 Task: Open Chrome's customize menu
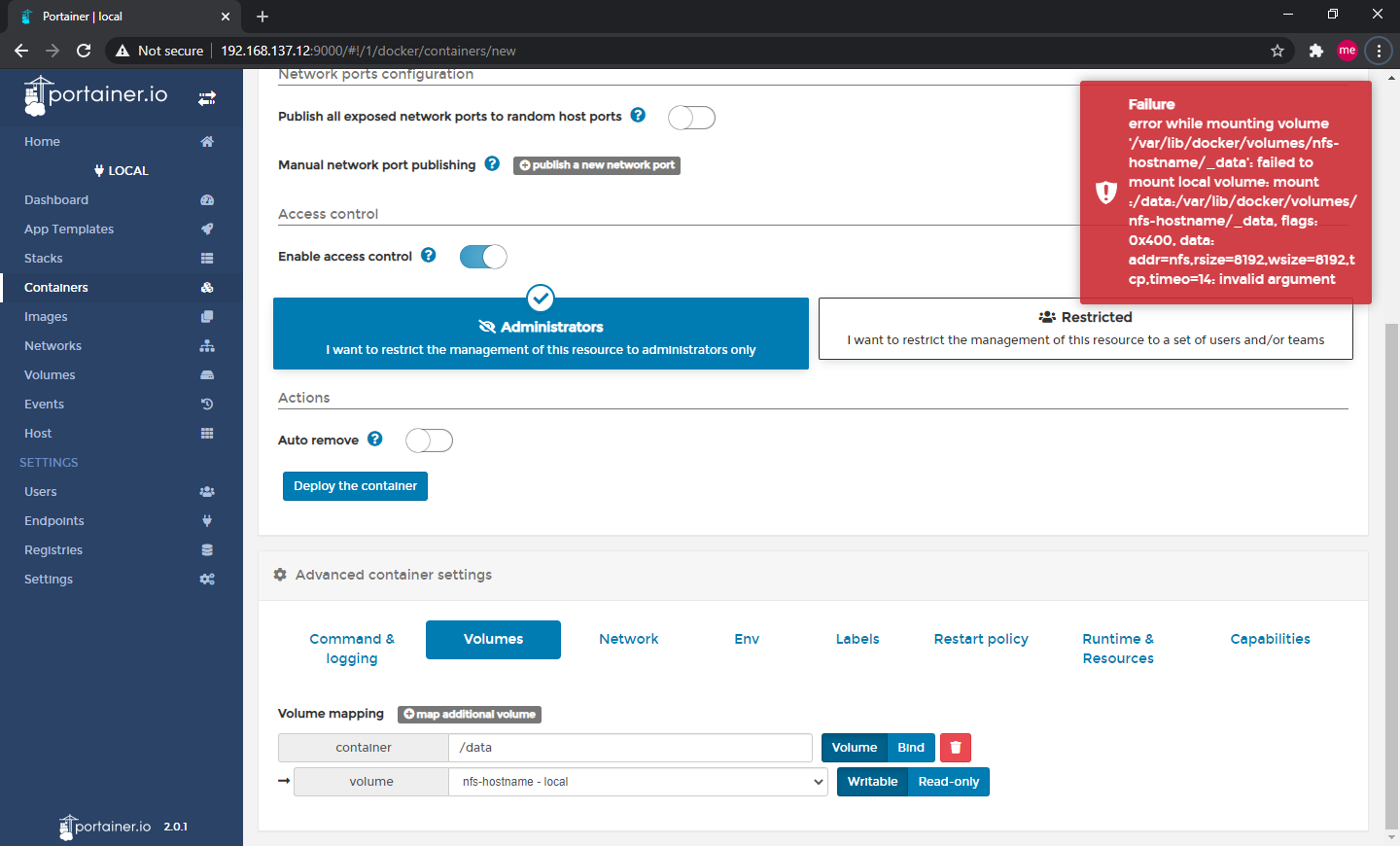click(1379, 50)
